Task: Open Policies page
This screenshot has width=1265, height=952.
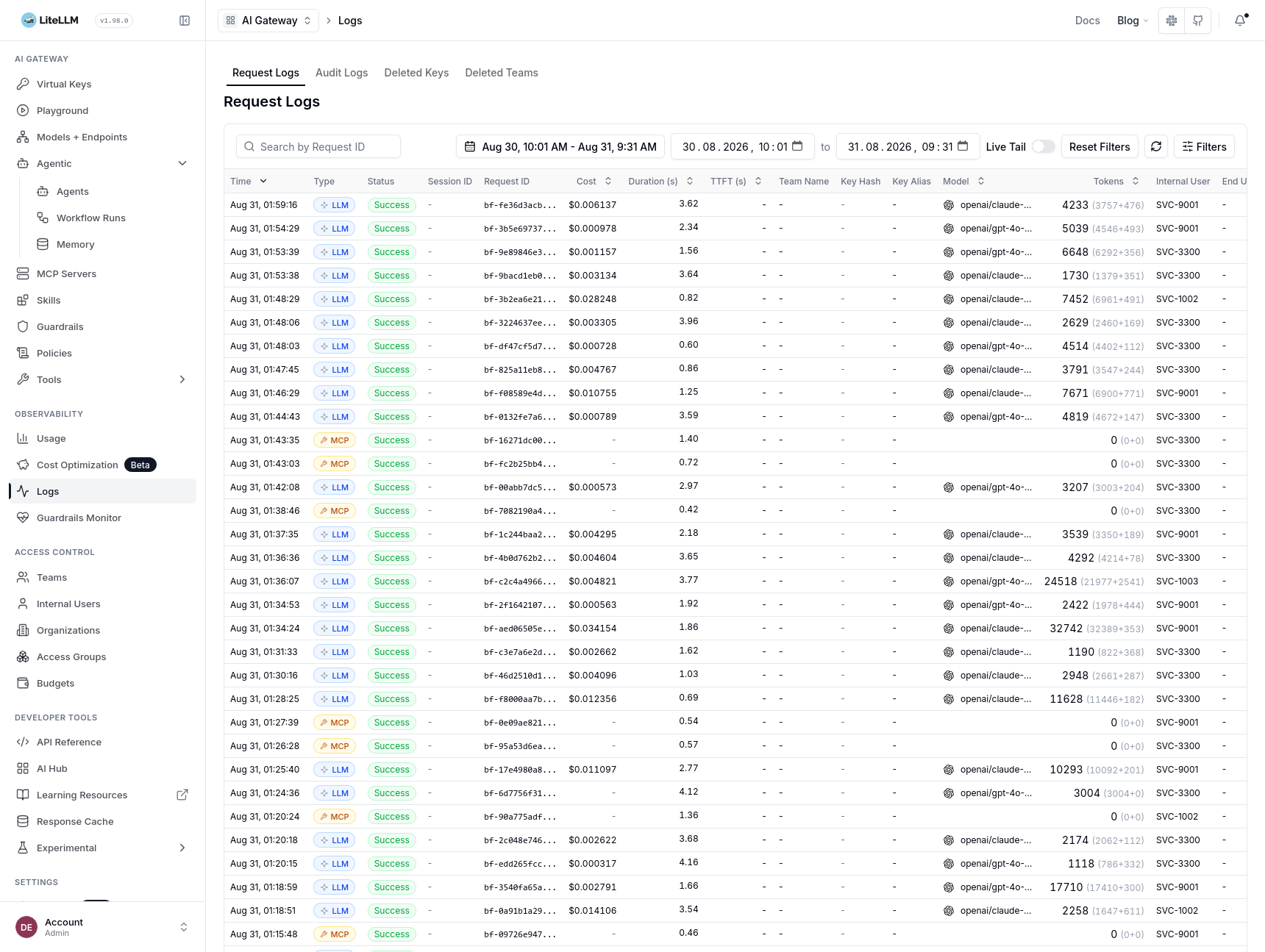Action: coord(102,353)
